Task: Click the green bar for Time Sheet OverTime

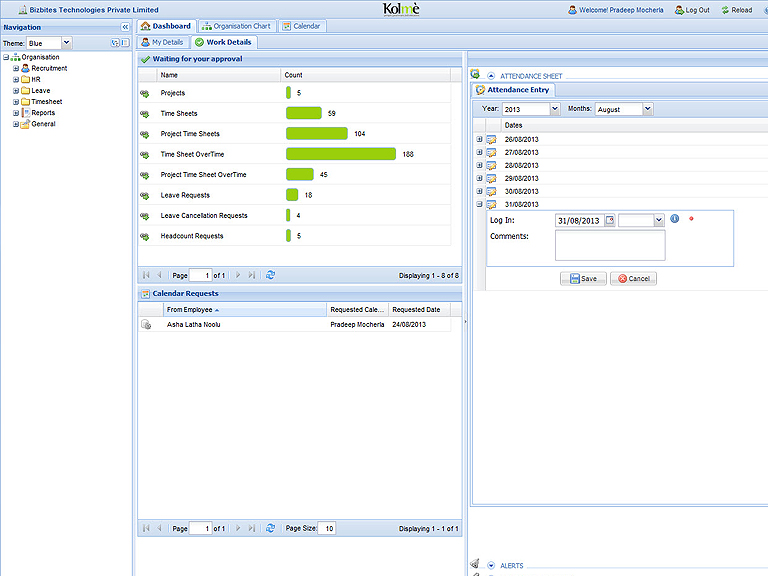Action: coord(341,154)
